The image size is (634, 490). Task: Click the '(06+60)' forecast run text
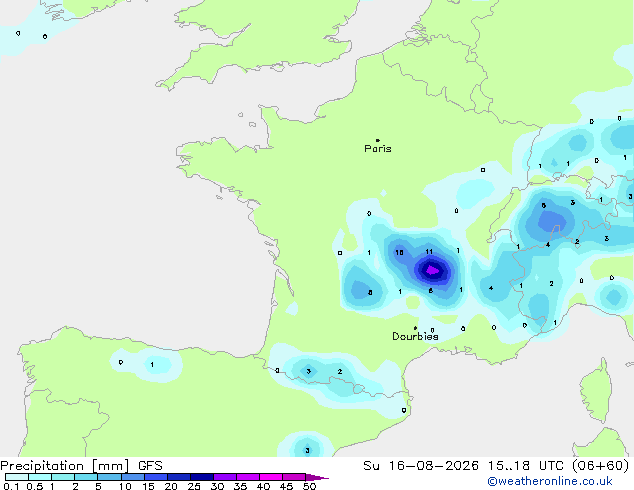600,466
